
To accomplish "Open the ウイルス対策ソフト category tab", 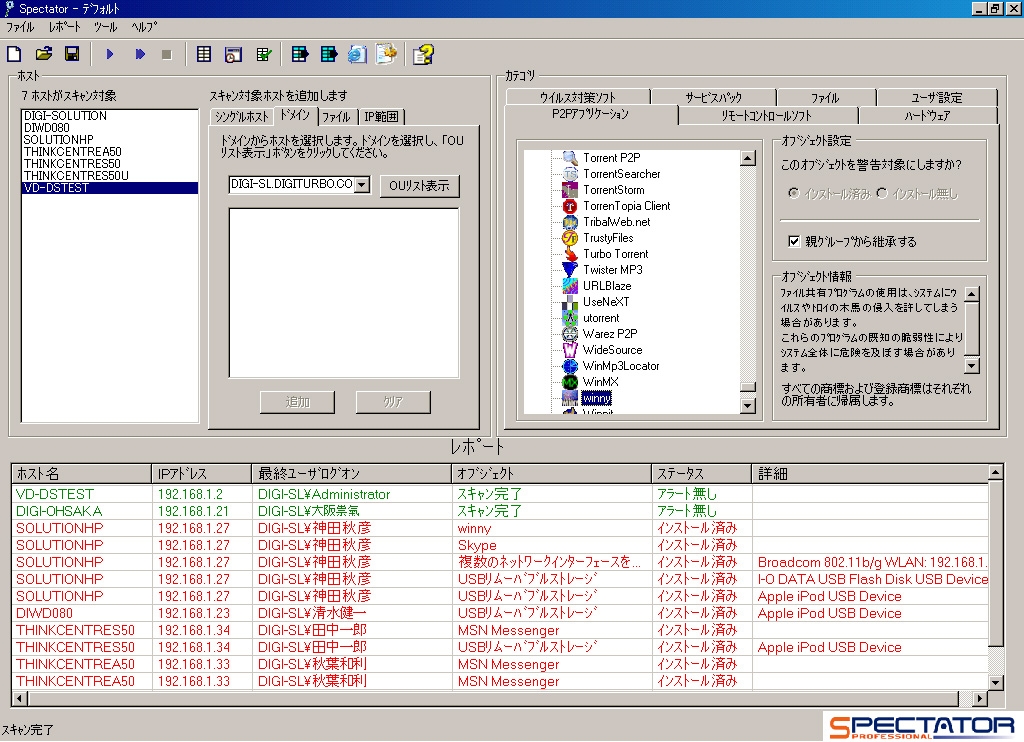I will pos(577,97).
